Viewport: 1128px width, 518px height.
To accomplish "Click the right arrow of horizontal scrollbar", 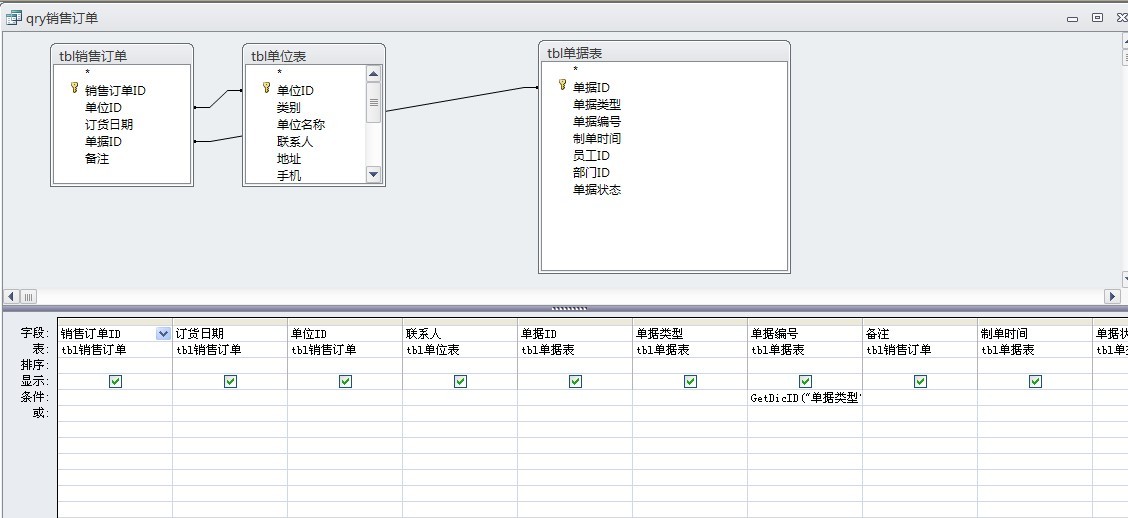I will [1111, 297].
